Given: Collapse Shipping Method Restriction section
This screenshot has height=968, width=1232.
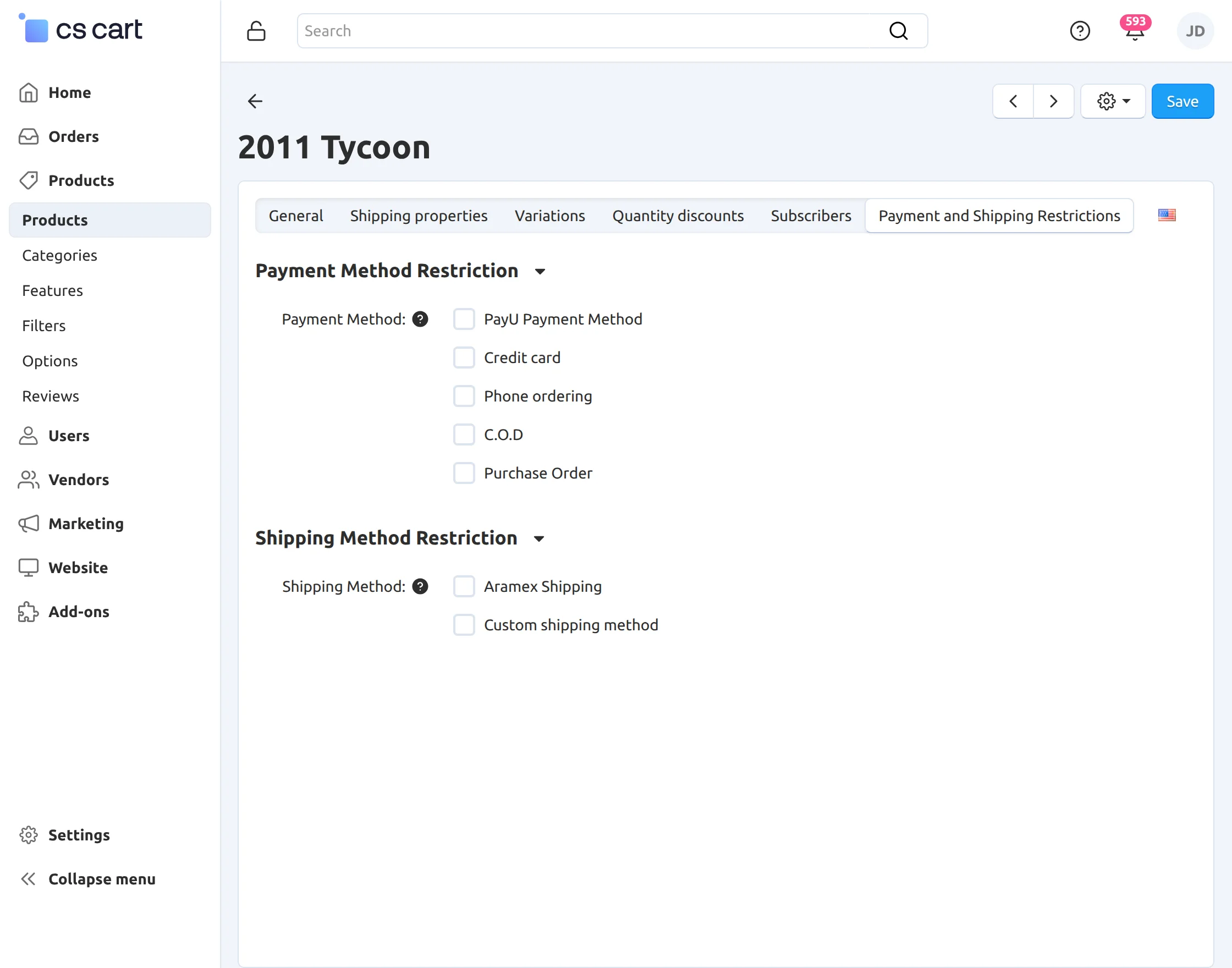Looking at the screenshot, I should coord(539,538).
